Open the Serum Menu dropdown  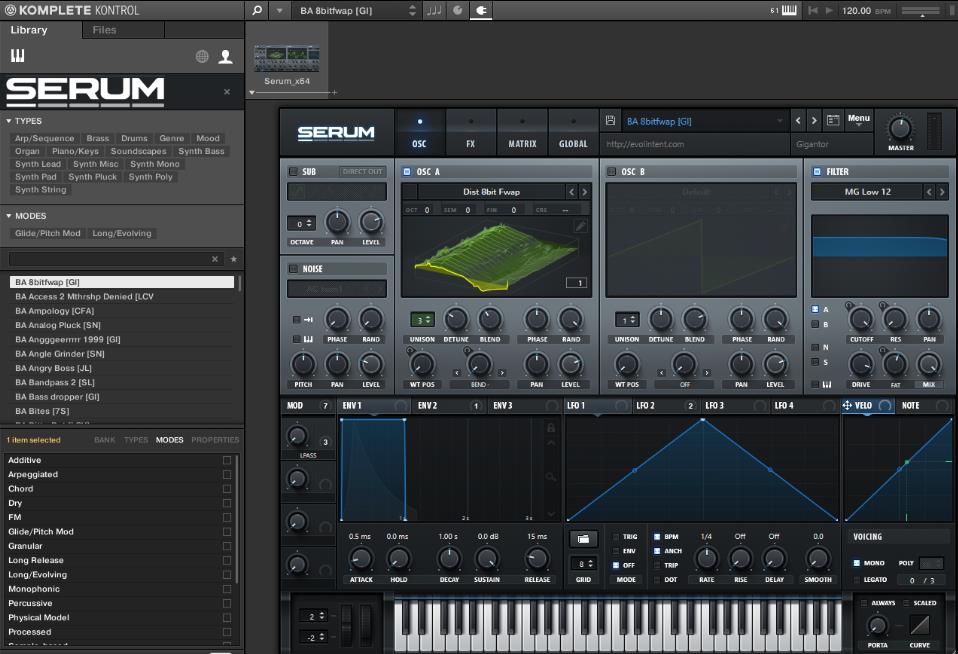tap(858, 119)
